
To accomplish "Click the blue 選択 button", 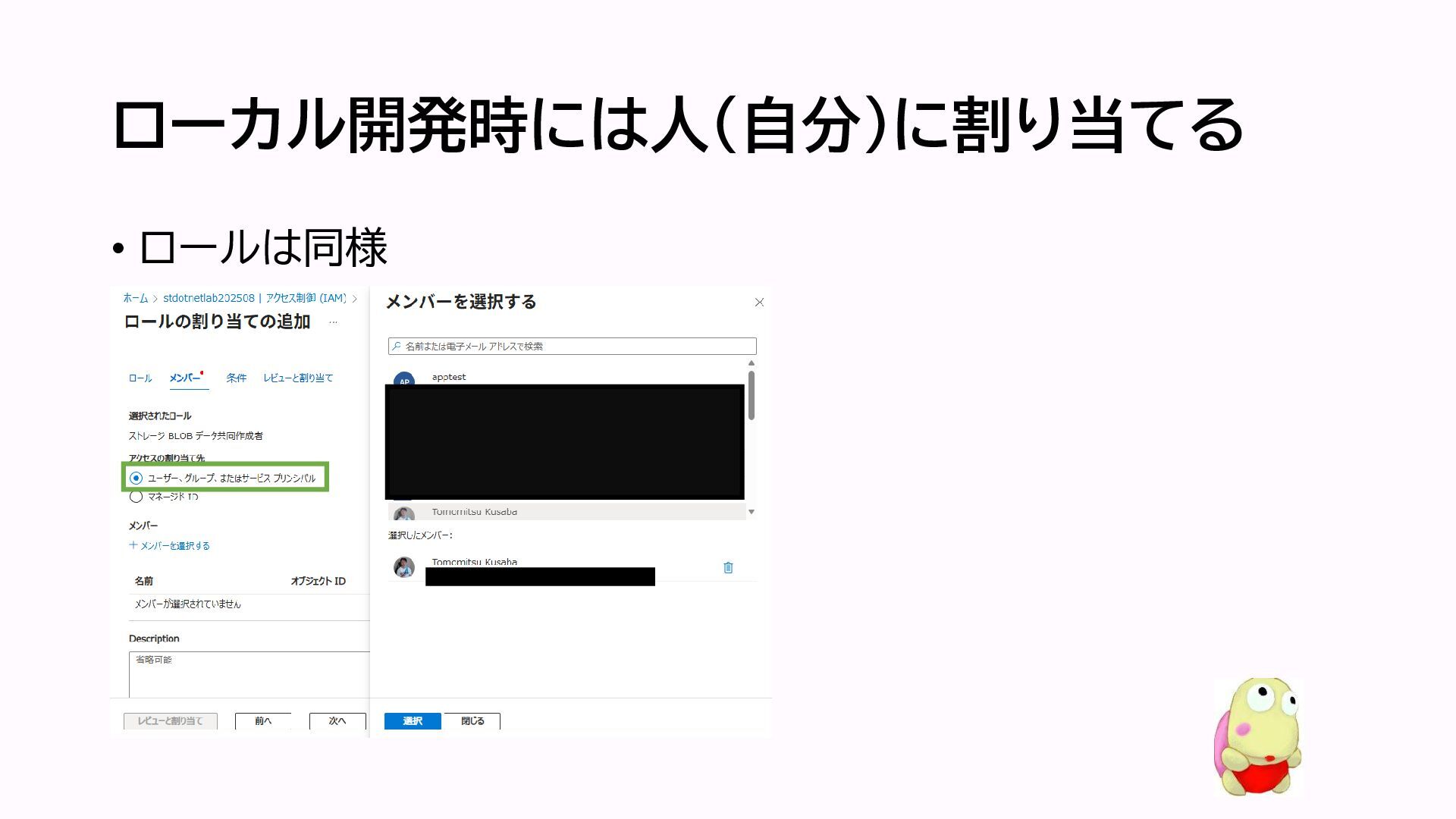I will [413, 720].
